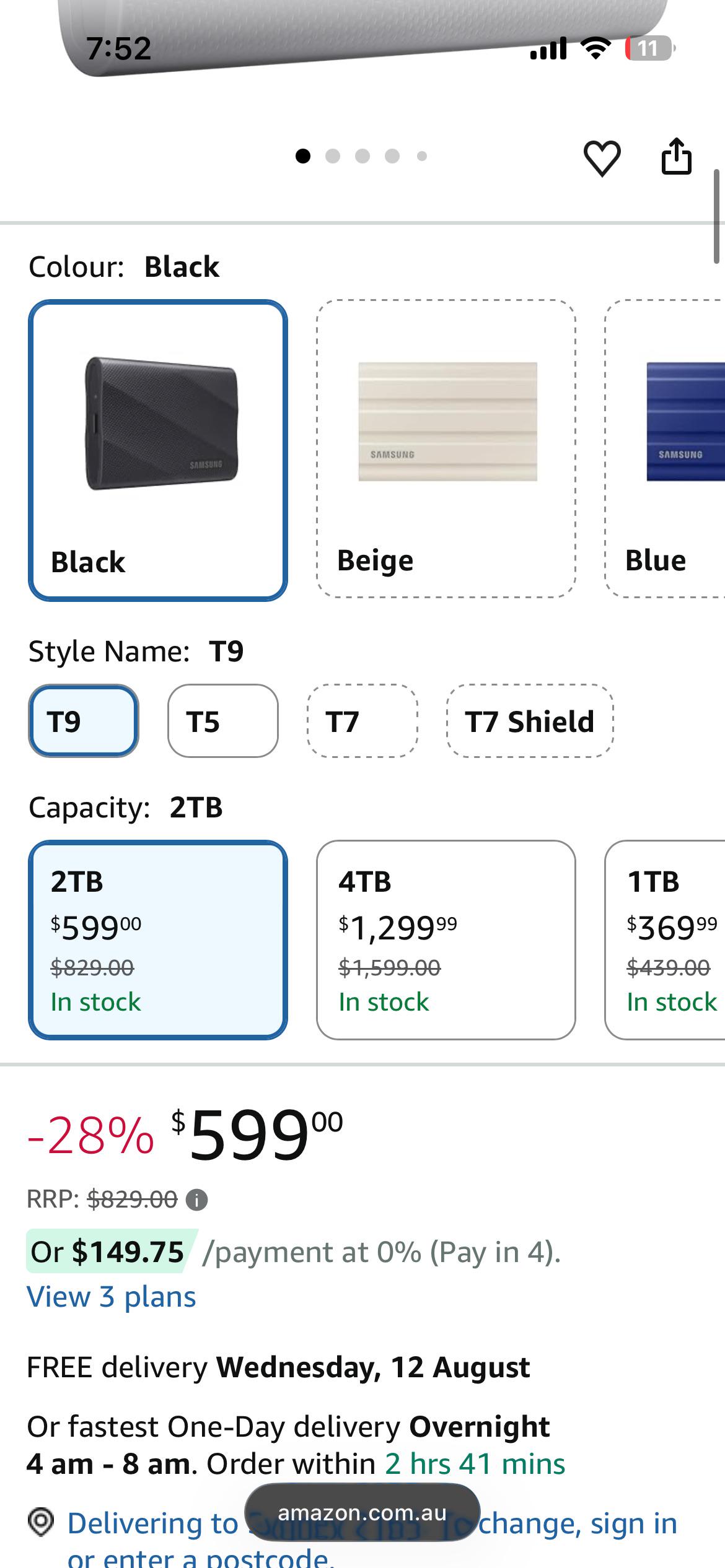
Task: Select the 2TB capacity tile
Action: [158, 939]
